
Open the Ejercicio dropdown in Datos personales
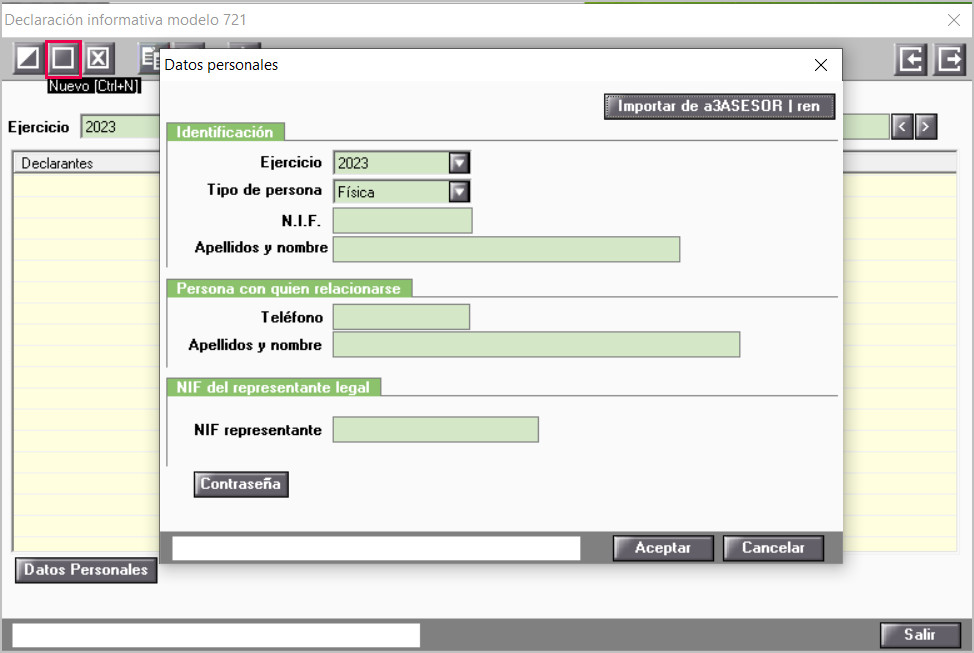click(459, 163)
